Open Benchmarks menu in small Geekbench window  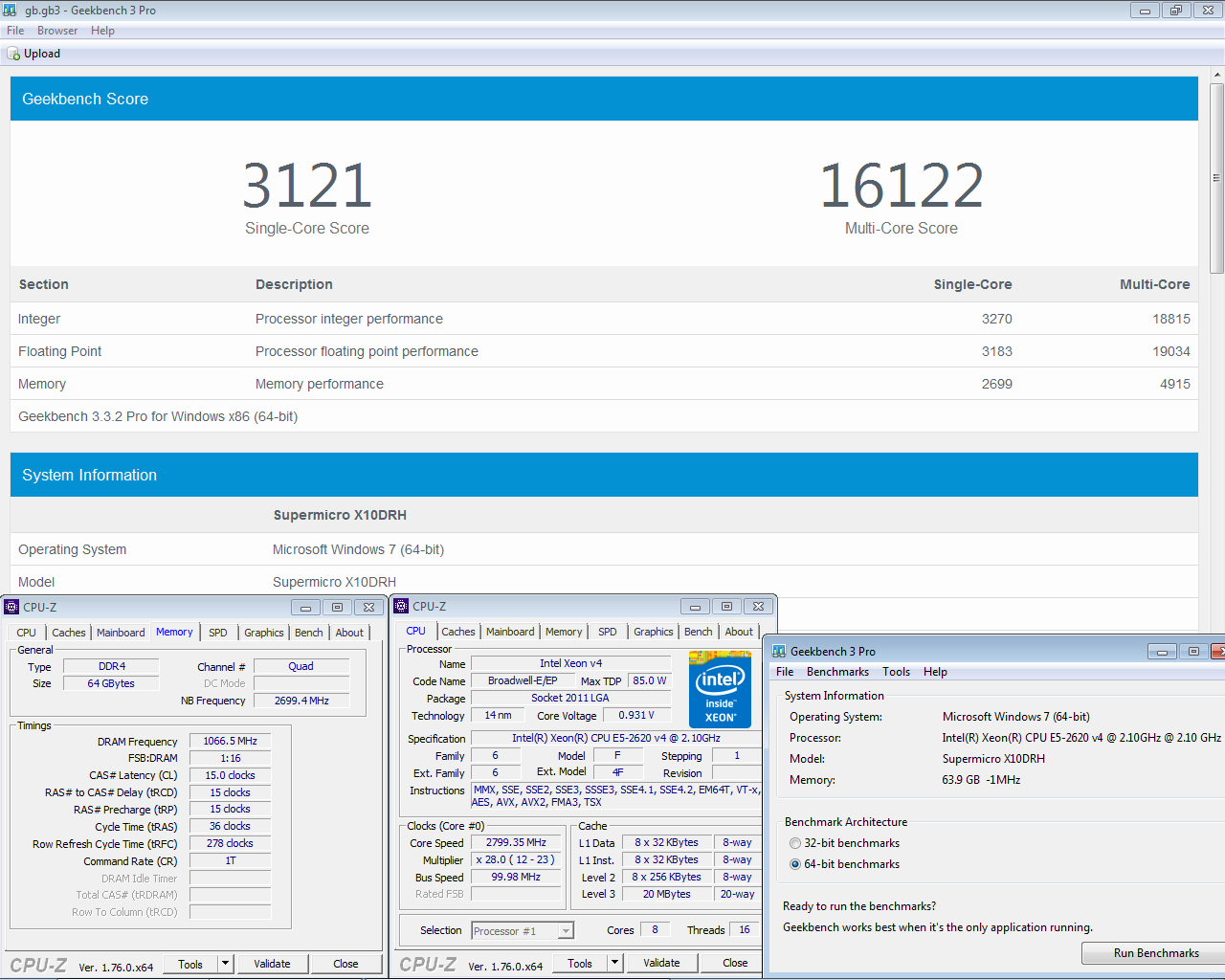pyautogui.click(x=837, y=672)
